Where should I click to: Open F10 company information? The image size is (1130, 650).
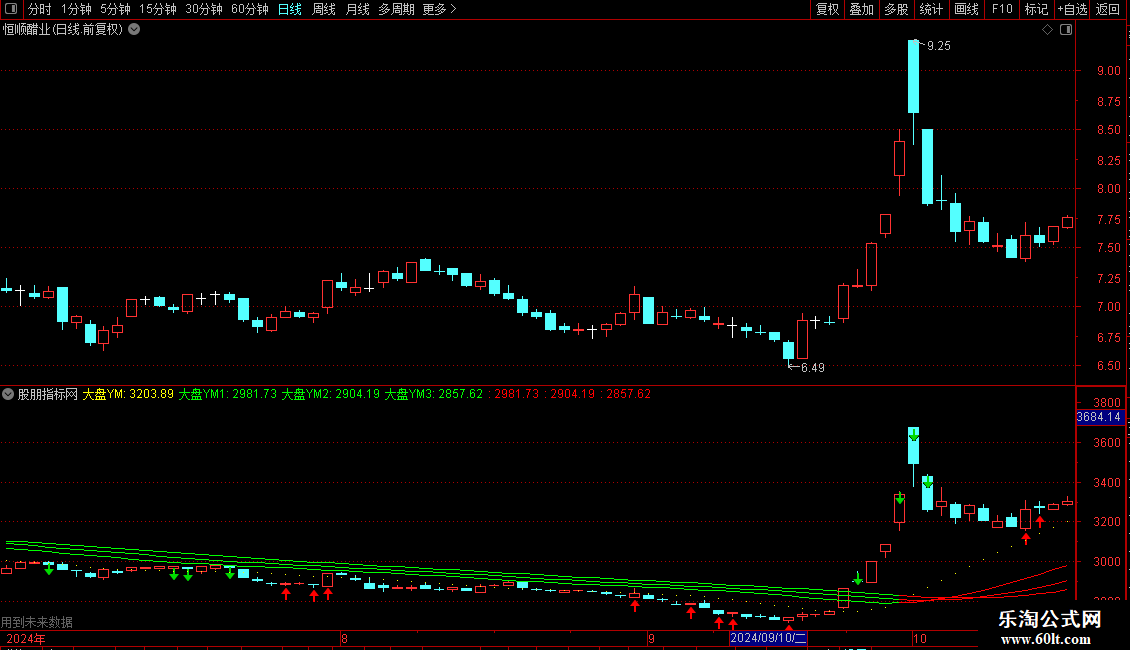1002,9
